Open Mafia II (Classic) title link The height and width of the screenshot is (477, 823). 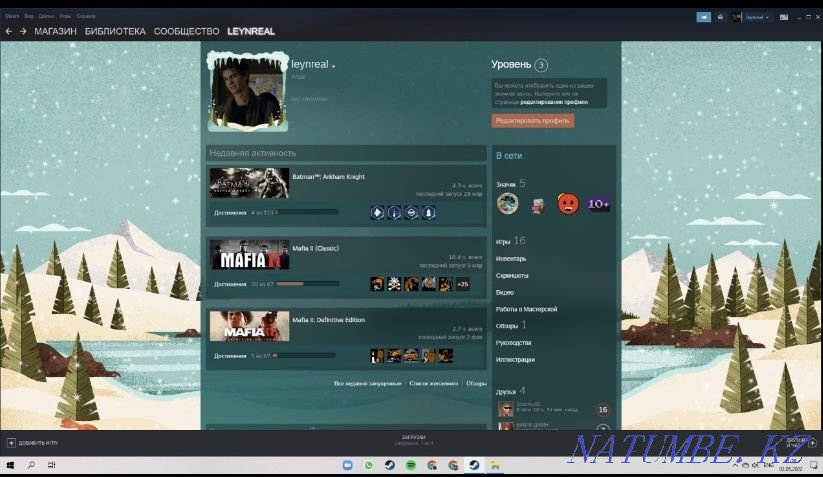pos(315,248)
